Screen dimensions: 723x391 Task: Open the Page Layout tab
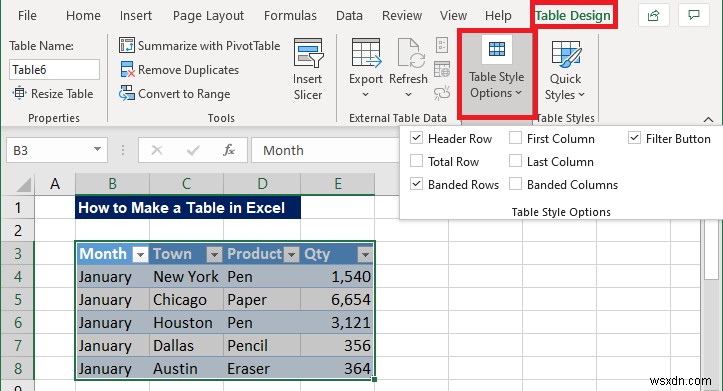(208, 16)
